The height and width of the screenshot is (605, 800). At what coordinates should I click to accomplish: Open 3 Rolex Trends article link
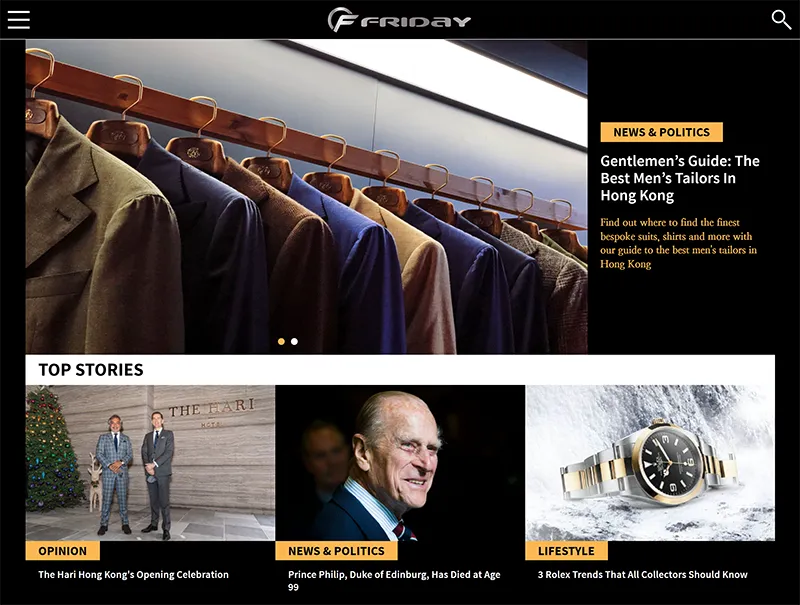[642, 574]
